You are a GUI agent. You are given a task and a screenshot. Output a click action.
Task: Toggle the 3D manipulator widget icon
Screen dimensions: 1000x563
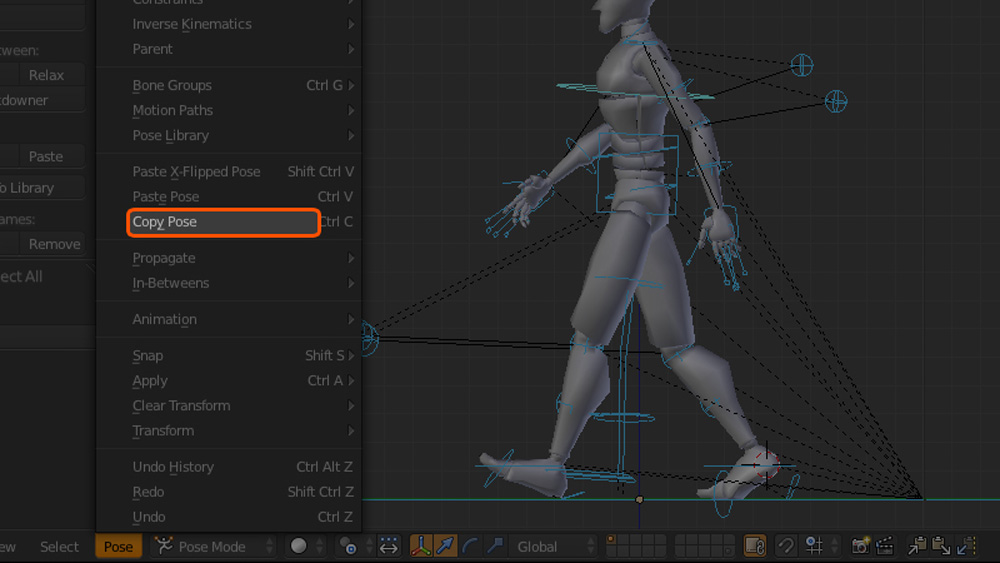[421, 546]
